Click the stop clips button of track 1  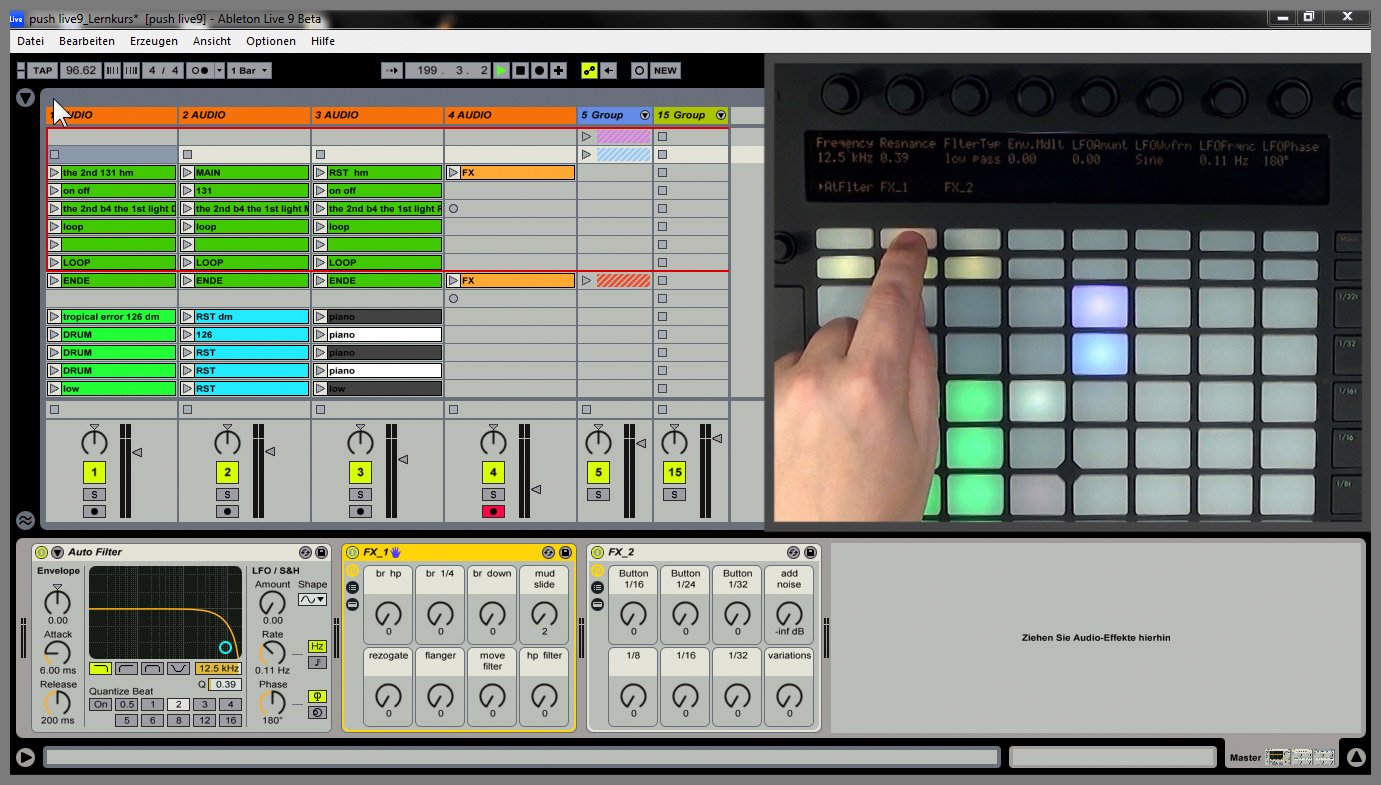click(54, 409)
